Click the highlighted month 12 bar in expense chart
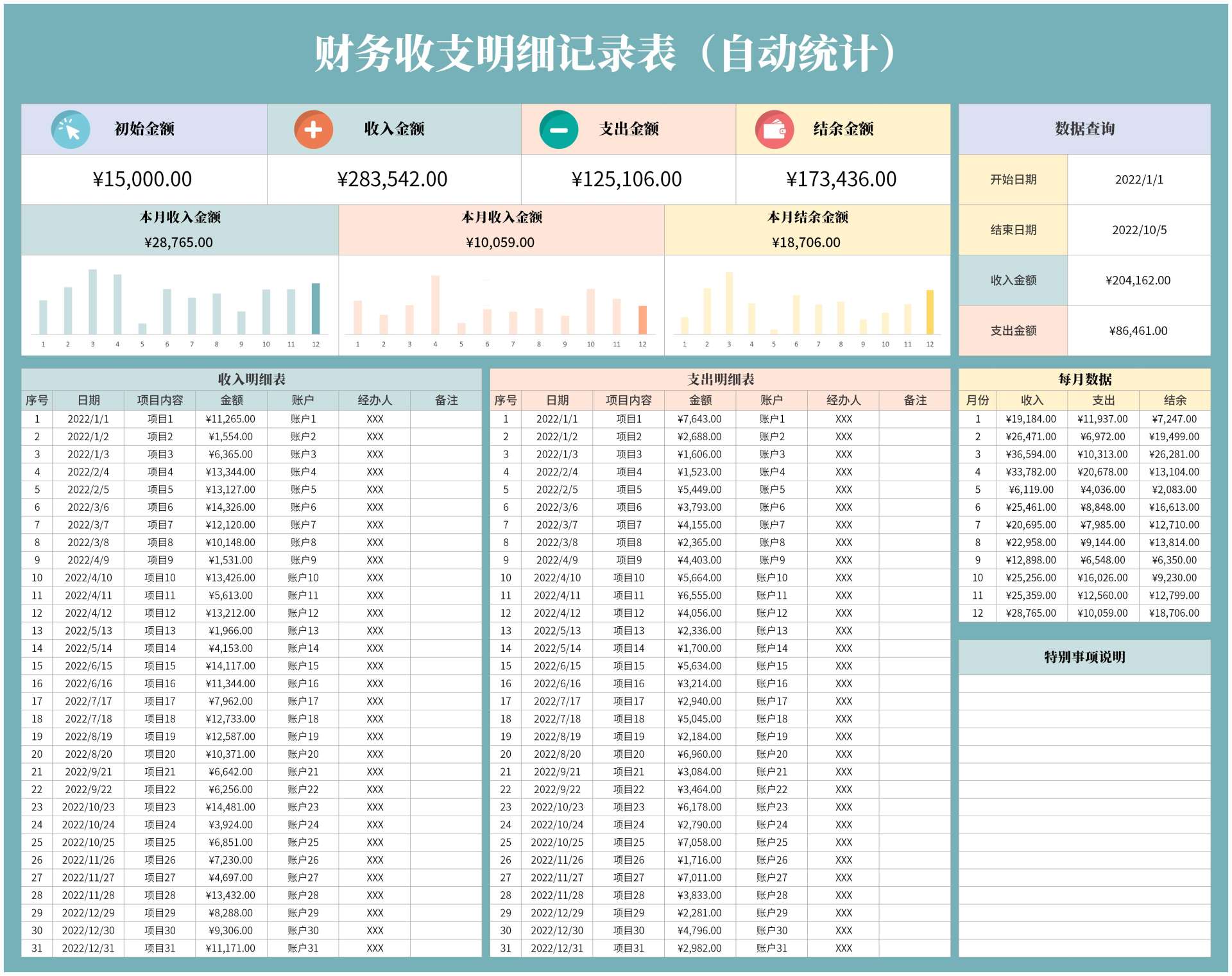Viewport: 1232px width, 976px height. click(642, 320)
